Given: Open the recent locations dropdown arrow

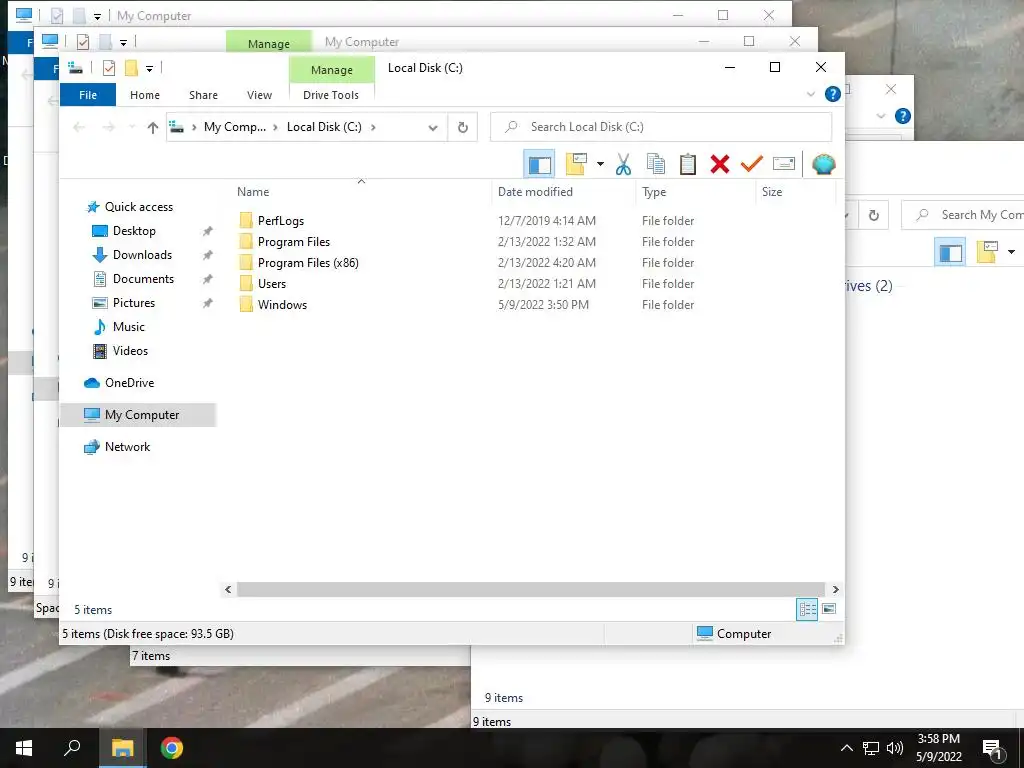Looking at the screenshot, I should pos(132,127).
